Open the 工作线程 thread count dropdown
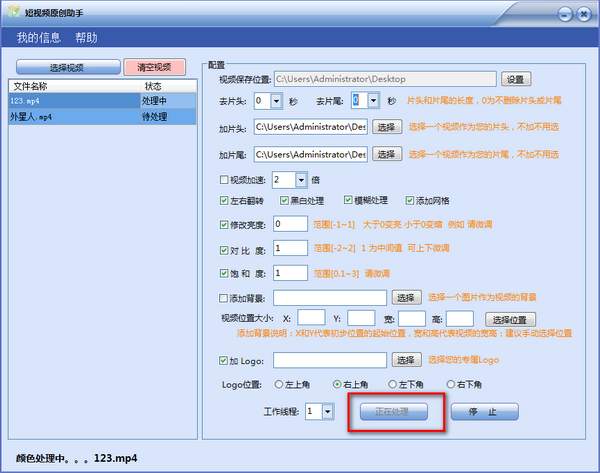This screenshot has height=473, width=600. tap(328, 411)
